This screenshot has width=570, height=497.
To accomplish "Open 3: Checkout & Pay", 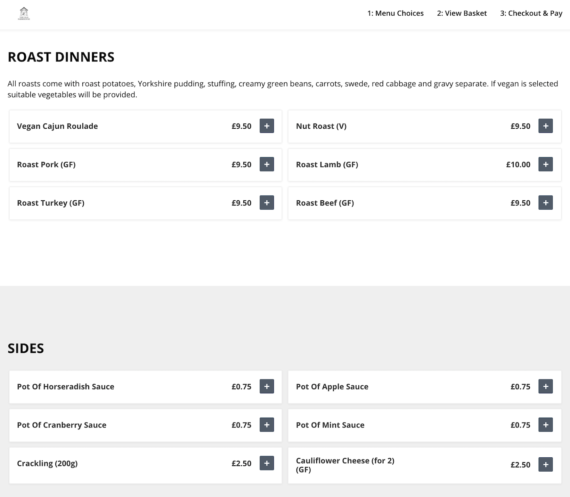I will 531,13.
